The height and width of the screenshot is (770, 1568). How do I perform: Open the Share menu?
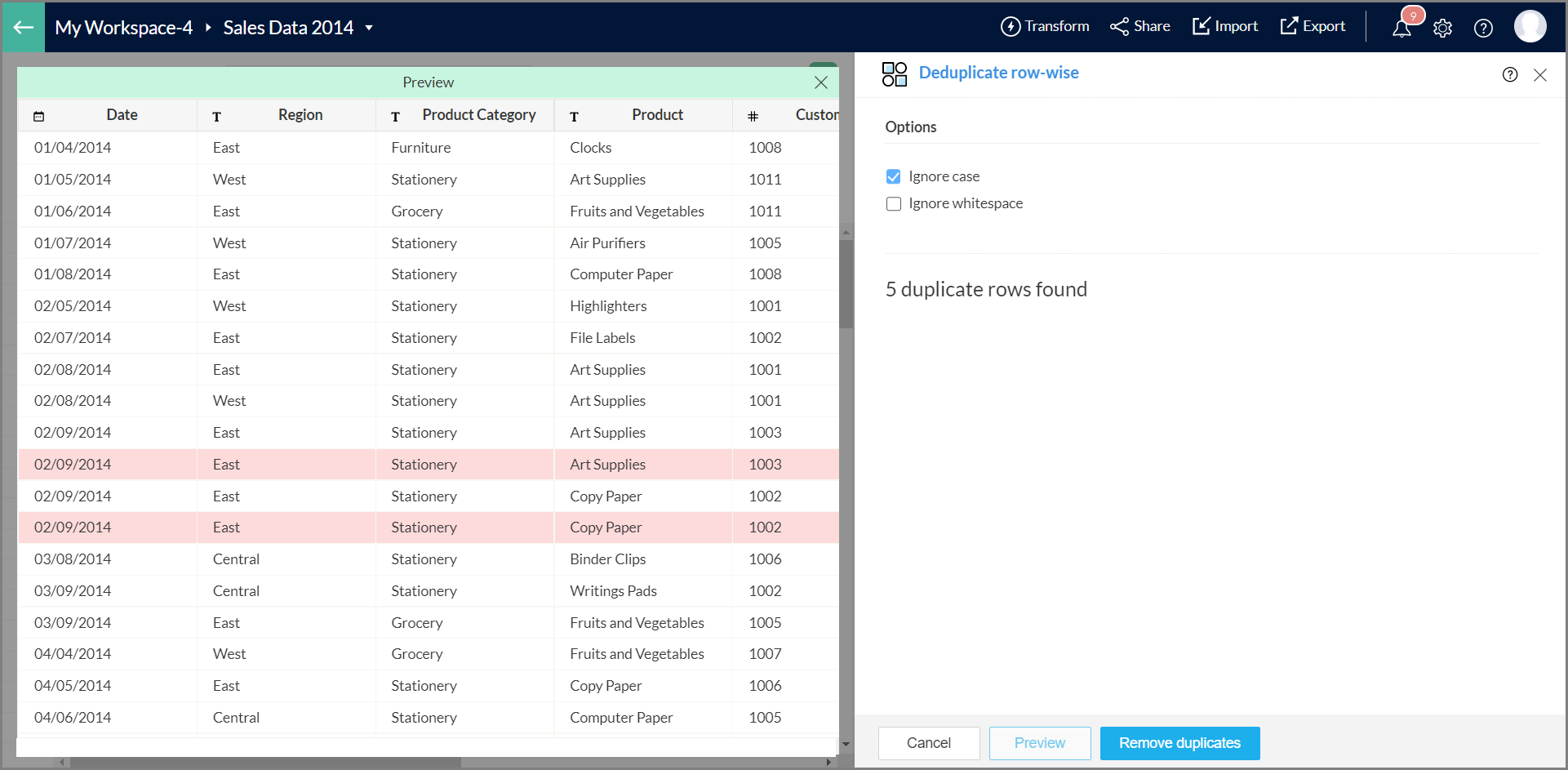click(1140, 27)
